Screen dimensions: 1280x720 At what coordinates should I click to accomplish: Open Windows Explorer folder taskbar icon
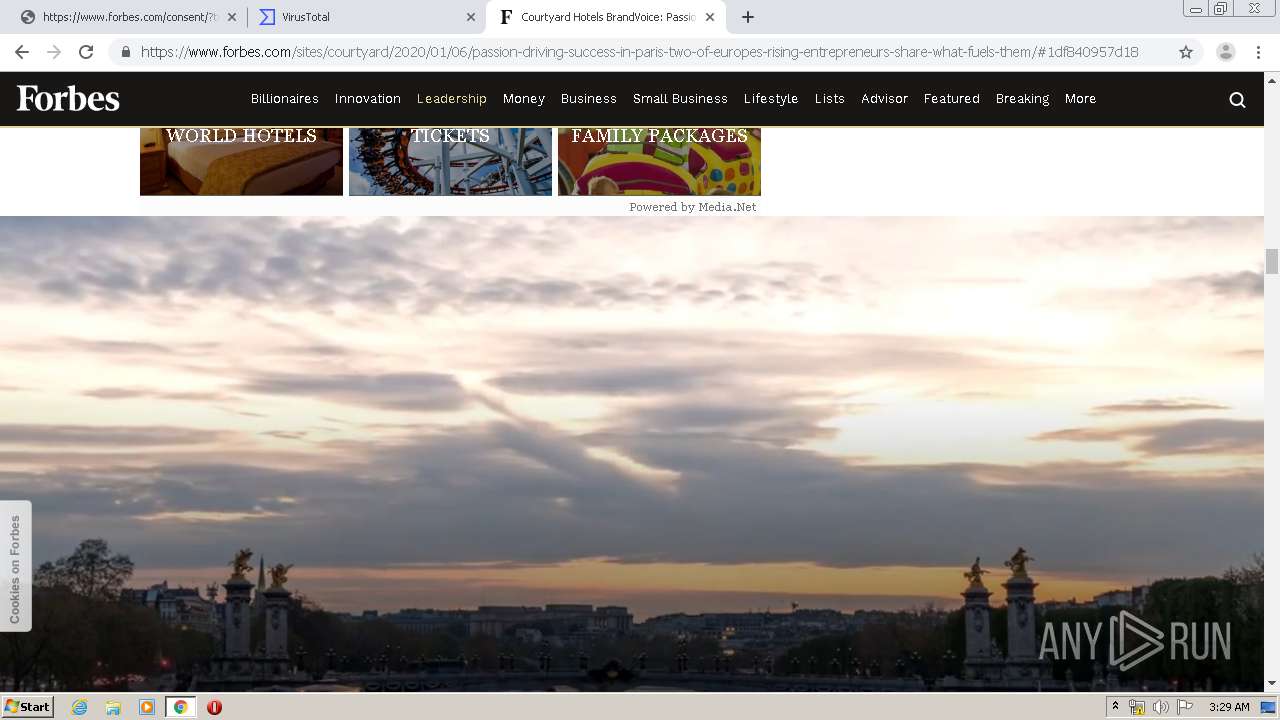[x=113, y=707]
